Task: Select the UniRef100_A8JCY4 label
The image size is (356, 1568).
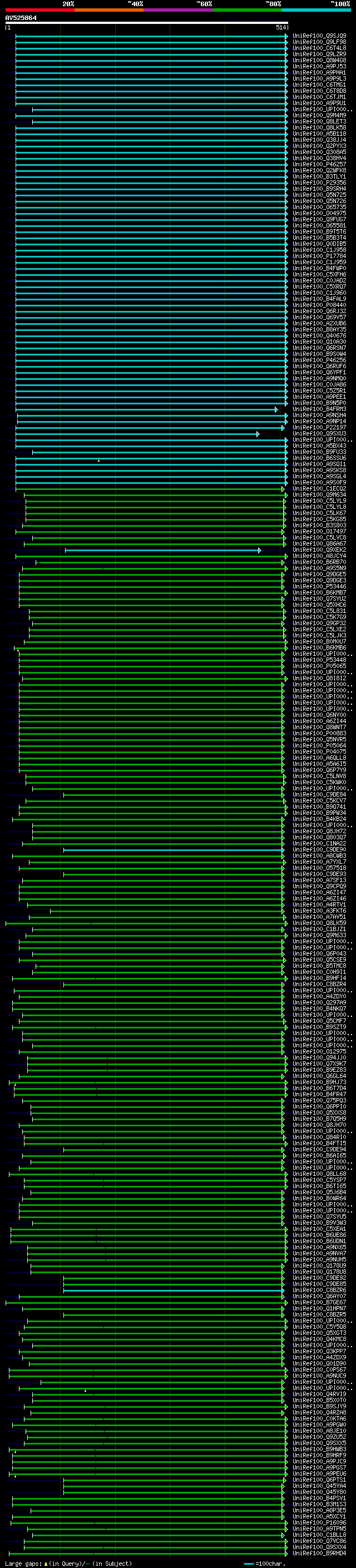Action: pos(319,556)
